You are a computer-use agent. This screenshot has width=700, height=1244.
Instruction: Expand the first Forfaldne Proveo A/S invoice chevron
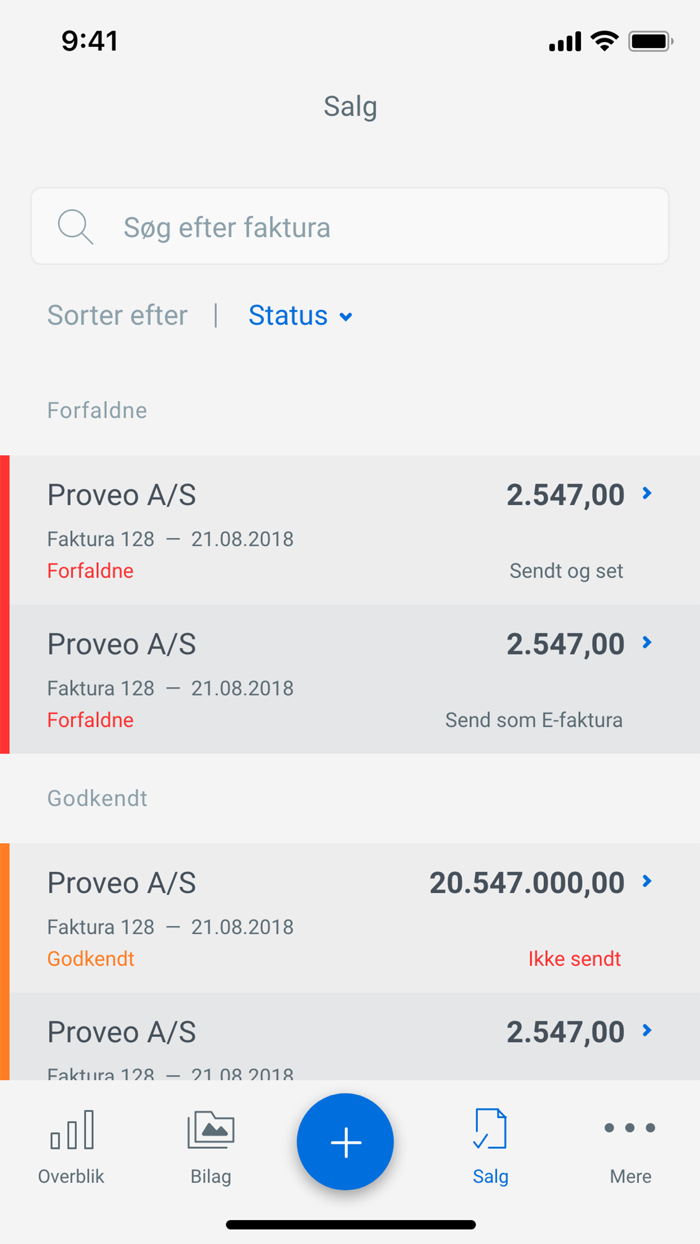click(x=648, y=493)
